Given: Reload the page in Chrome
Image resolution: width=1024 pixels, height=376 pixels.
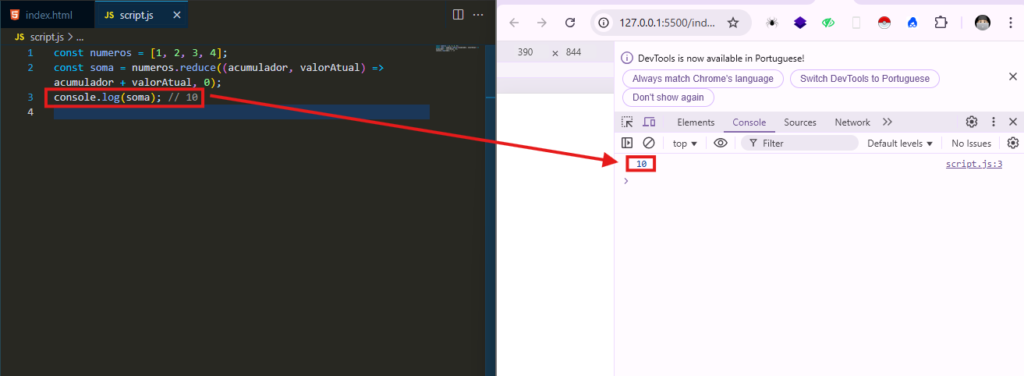Looking at the screenshot, I should tap(569, 23).
